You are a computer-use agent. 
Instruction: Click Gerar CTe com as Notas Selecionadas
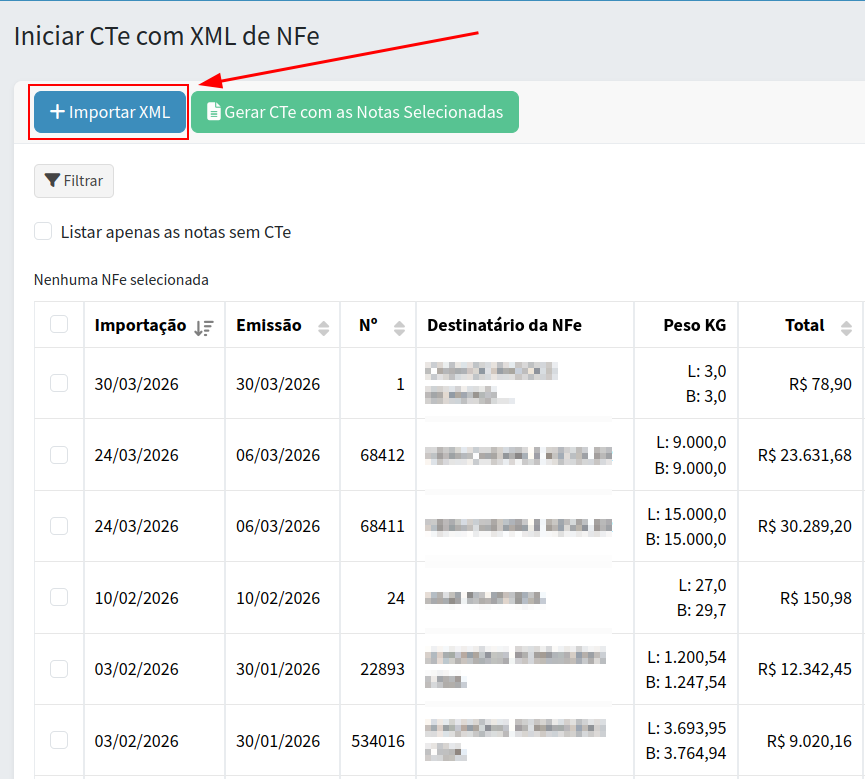tap(354, 112)
